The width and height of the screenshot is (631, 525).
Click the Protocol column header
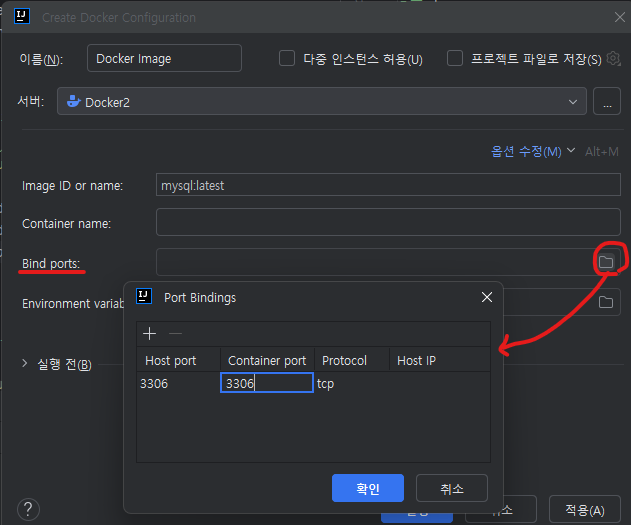tap(352, 360)
